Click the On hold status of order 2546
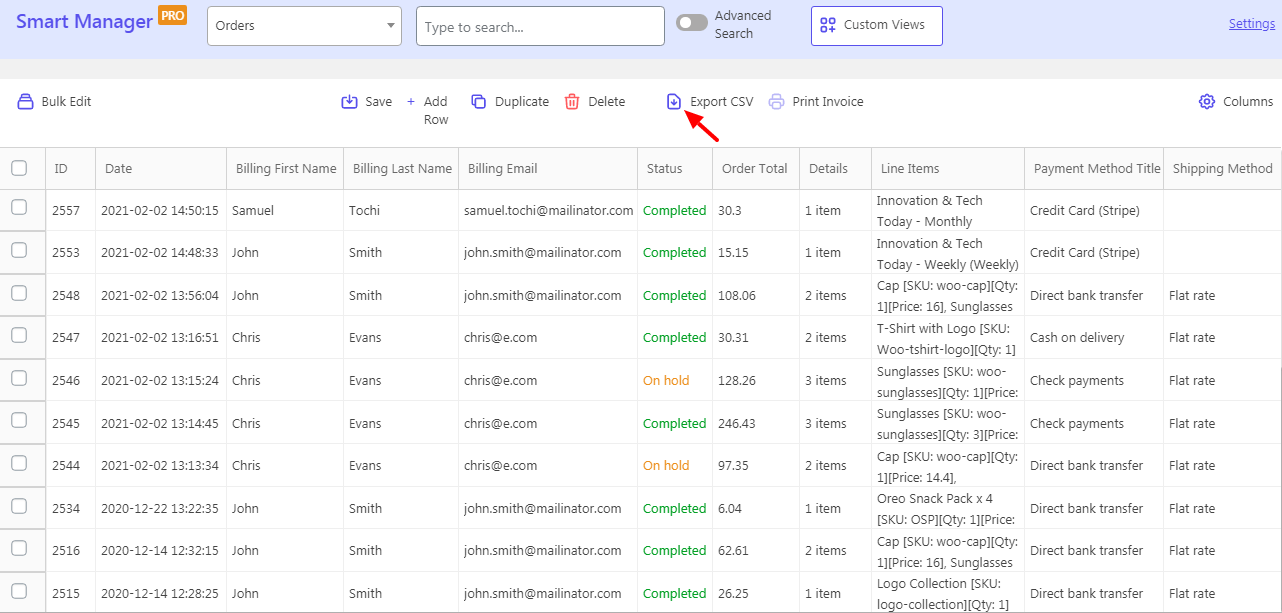The image size is (1282, 613). point(666,380)
